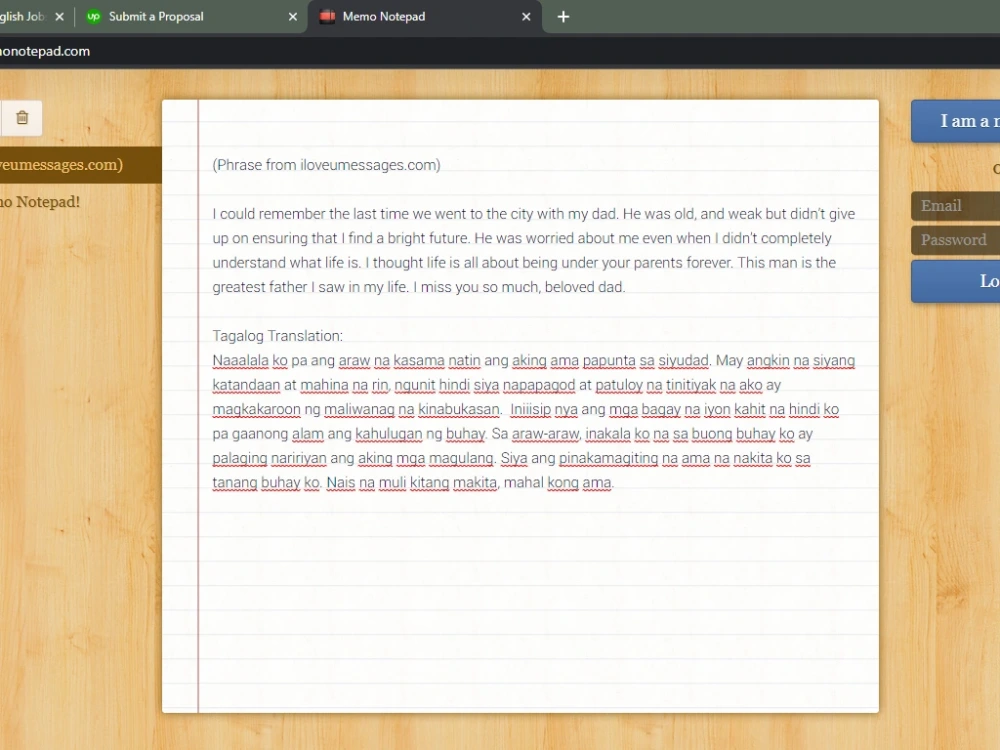
Task: Click the Upwork favicon on Submit a Proposal tab
Action: [94, 17]
